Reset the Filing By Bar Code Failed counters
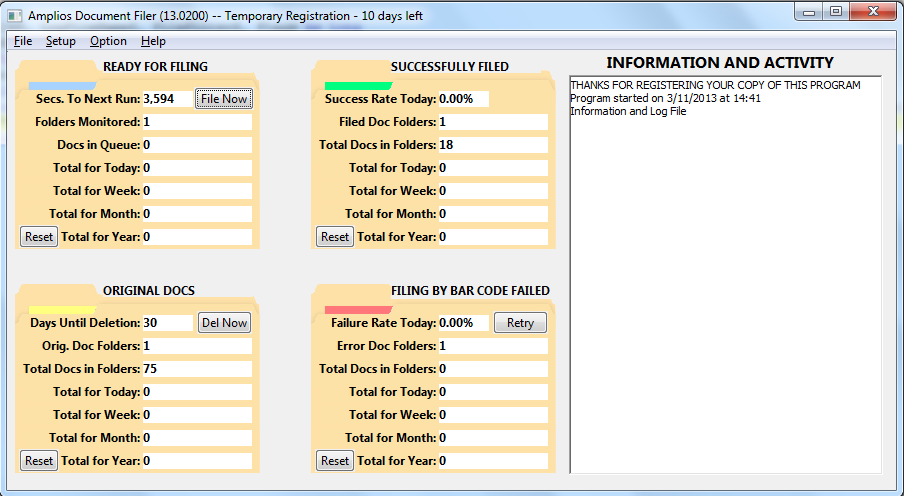The height and width of the screenshot is (496, 904). (335, 461)
